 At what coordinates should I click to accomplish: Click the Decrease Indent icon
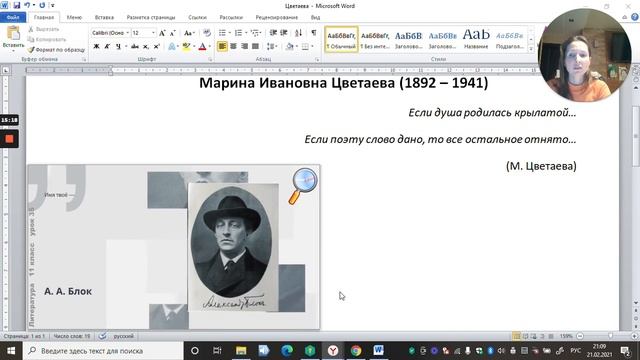click(x=273, y=33)
